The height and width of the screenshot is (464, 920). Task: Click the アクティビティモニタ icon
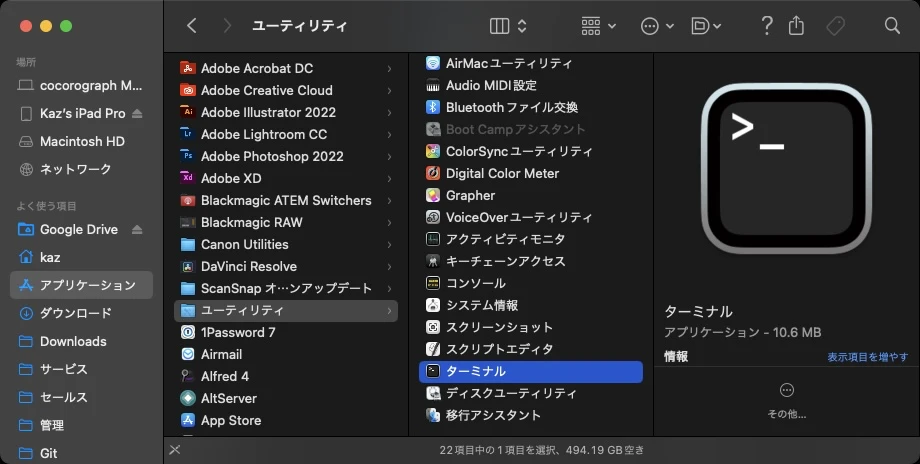coord(433,239)
